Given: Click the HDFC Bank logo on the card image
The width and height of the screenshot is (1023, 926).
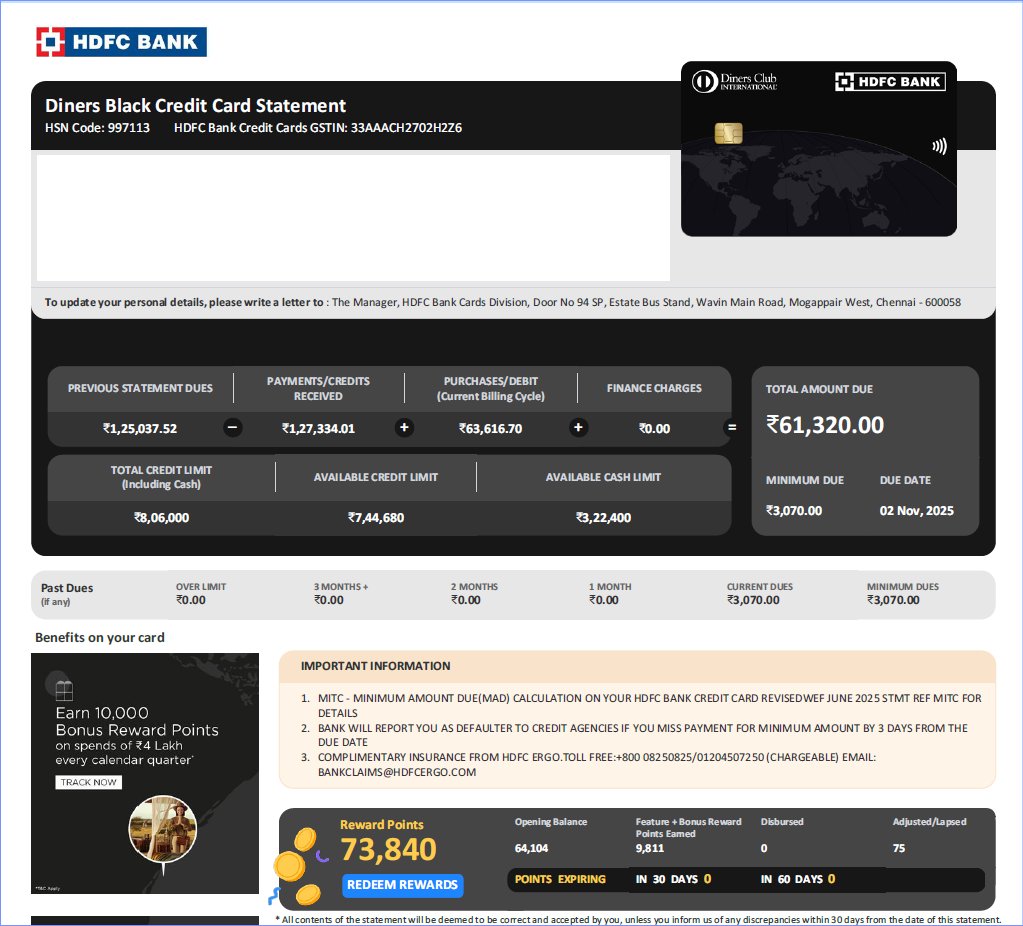Looking at the screenshot, I should pos(890,82).
